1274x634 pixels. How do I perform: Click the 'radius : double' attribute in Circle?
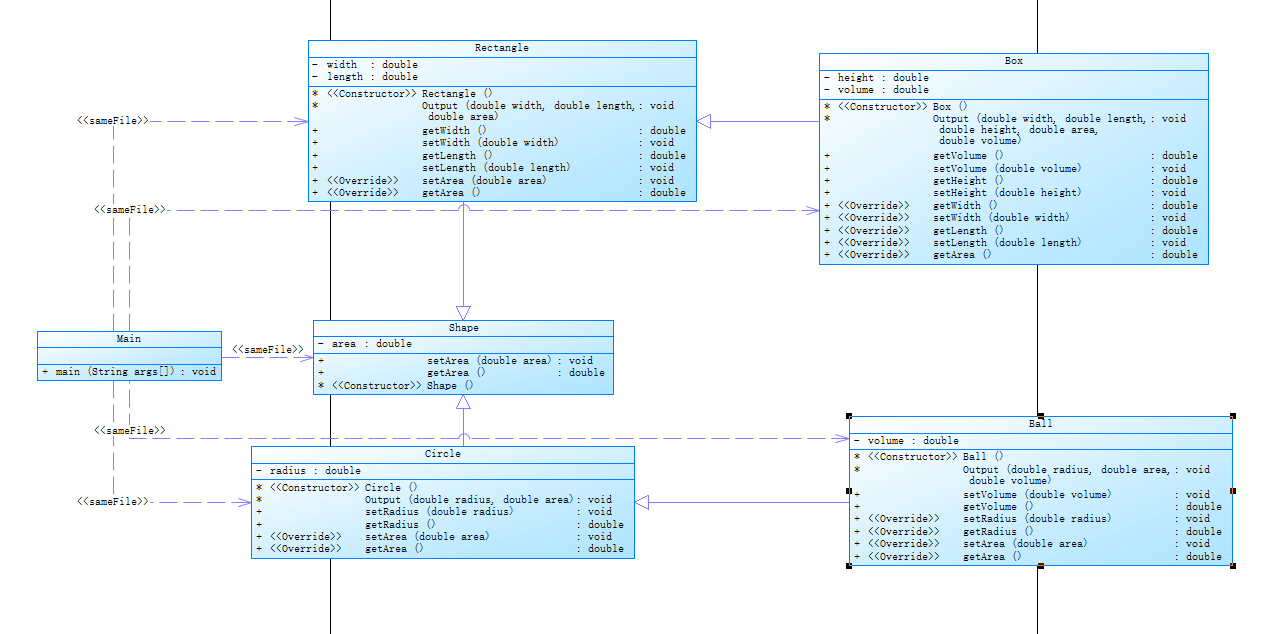(x=308, y=471)
